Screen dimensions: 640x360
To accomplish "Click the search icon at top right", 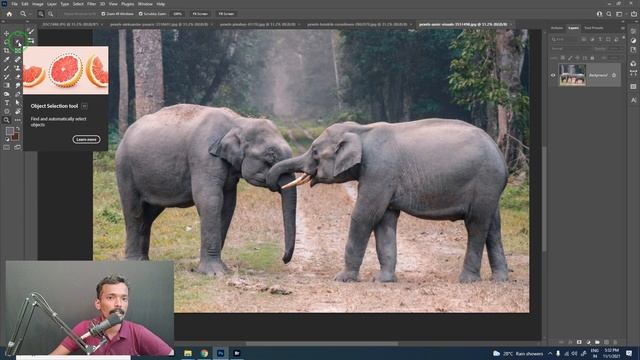I will [609, 13].
